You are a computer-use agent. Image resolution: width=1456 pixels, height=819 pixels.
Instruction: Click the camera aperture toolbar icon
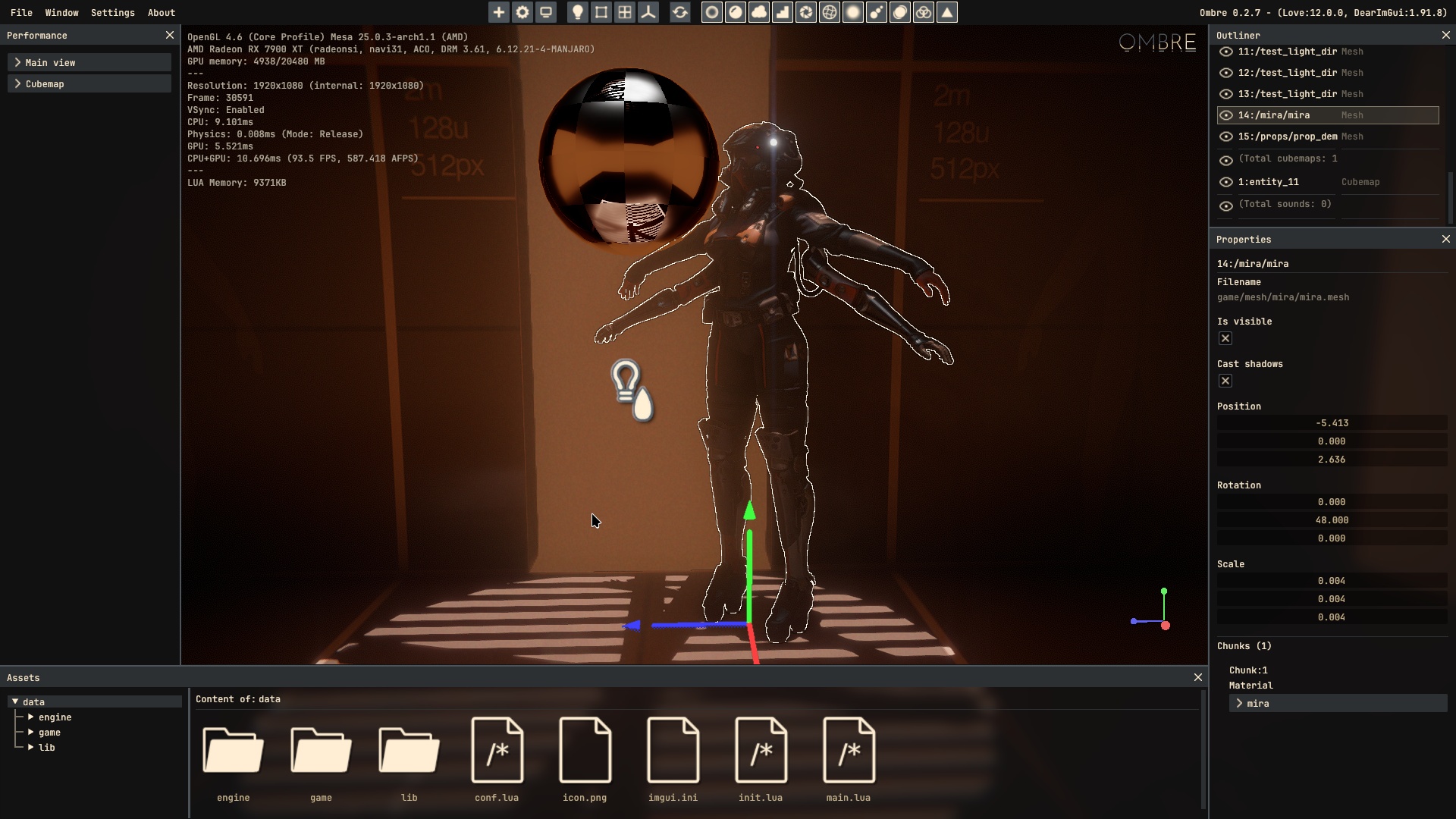pos(806,12)
